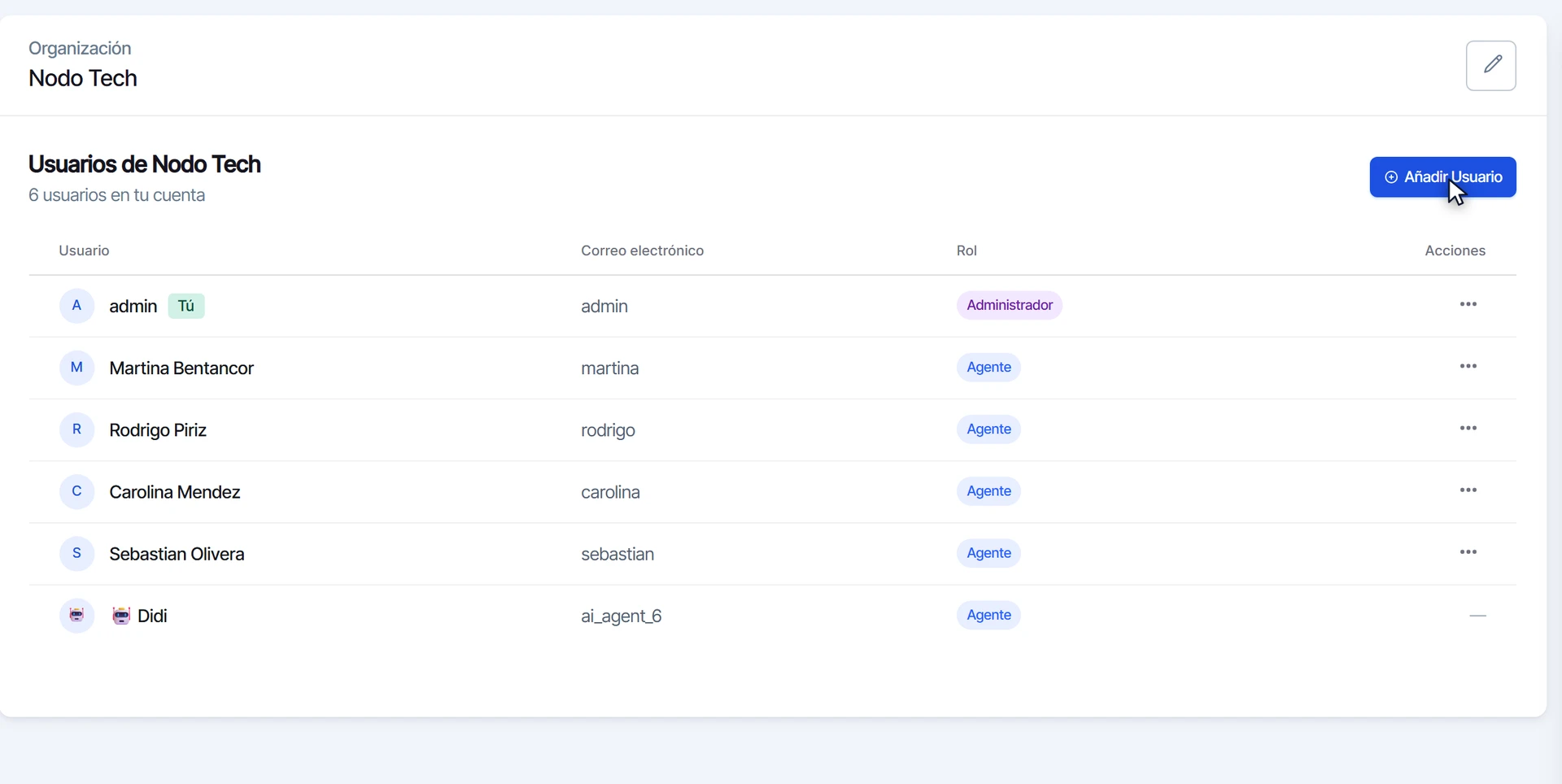Click Agente badge in Martina Bentancor row
The image size is (1562, 784).
988,368
